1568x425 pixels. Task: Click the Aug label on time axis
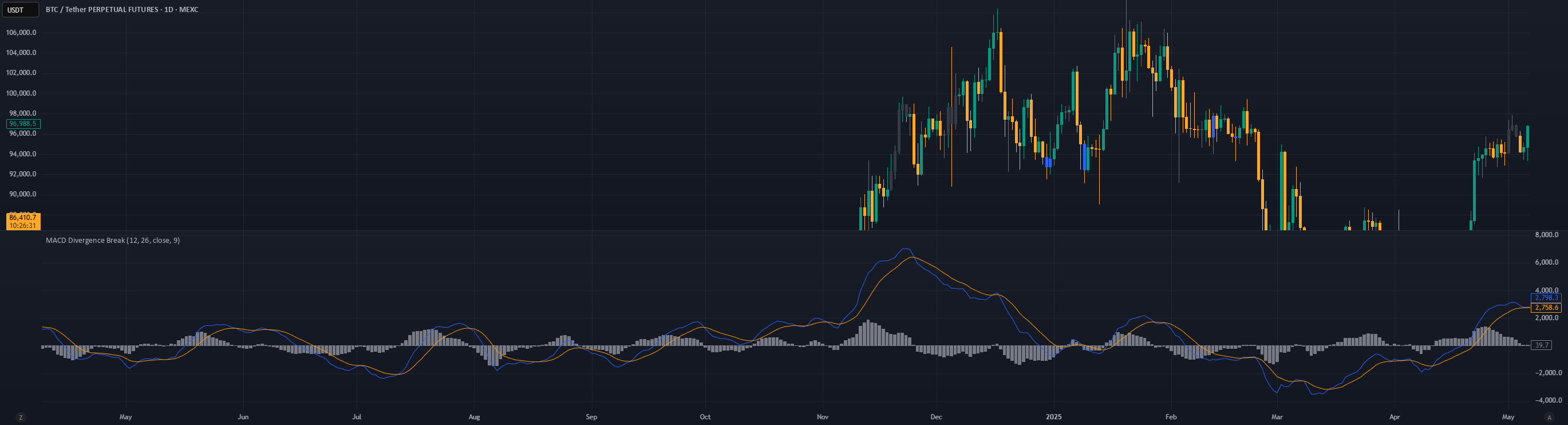tap(474, 417)
